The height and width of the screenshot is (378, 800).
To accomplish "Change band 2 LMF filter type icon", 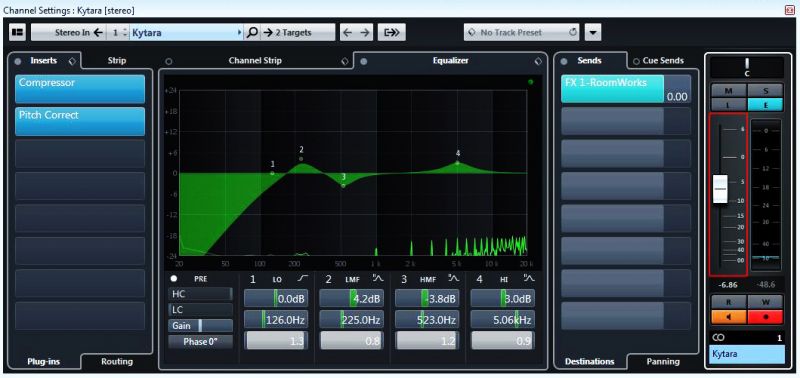I will pyautogui.click(x=378, y=279).
